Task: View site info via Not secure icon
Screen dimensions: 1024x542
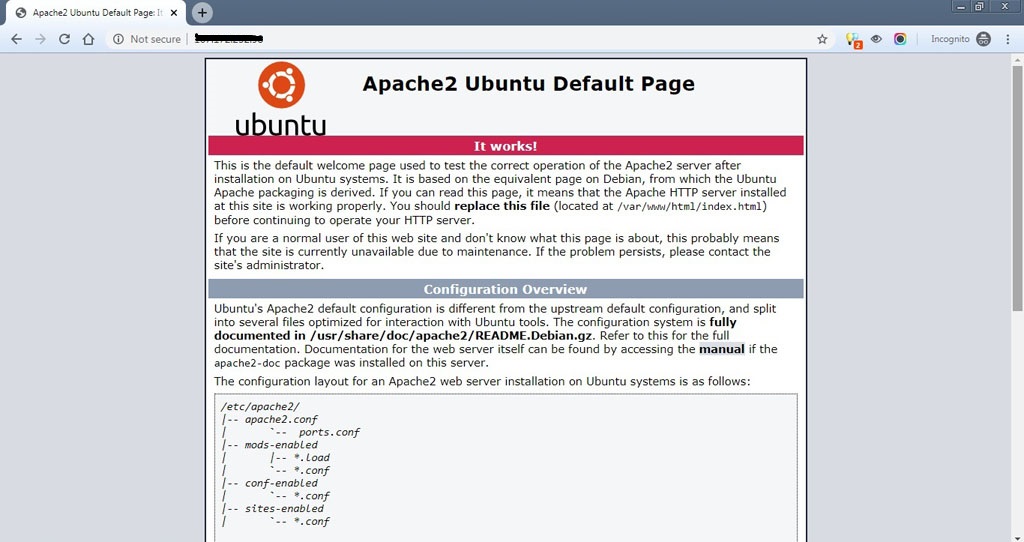Action: coord(118,39)
